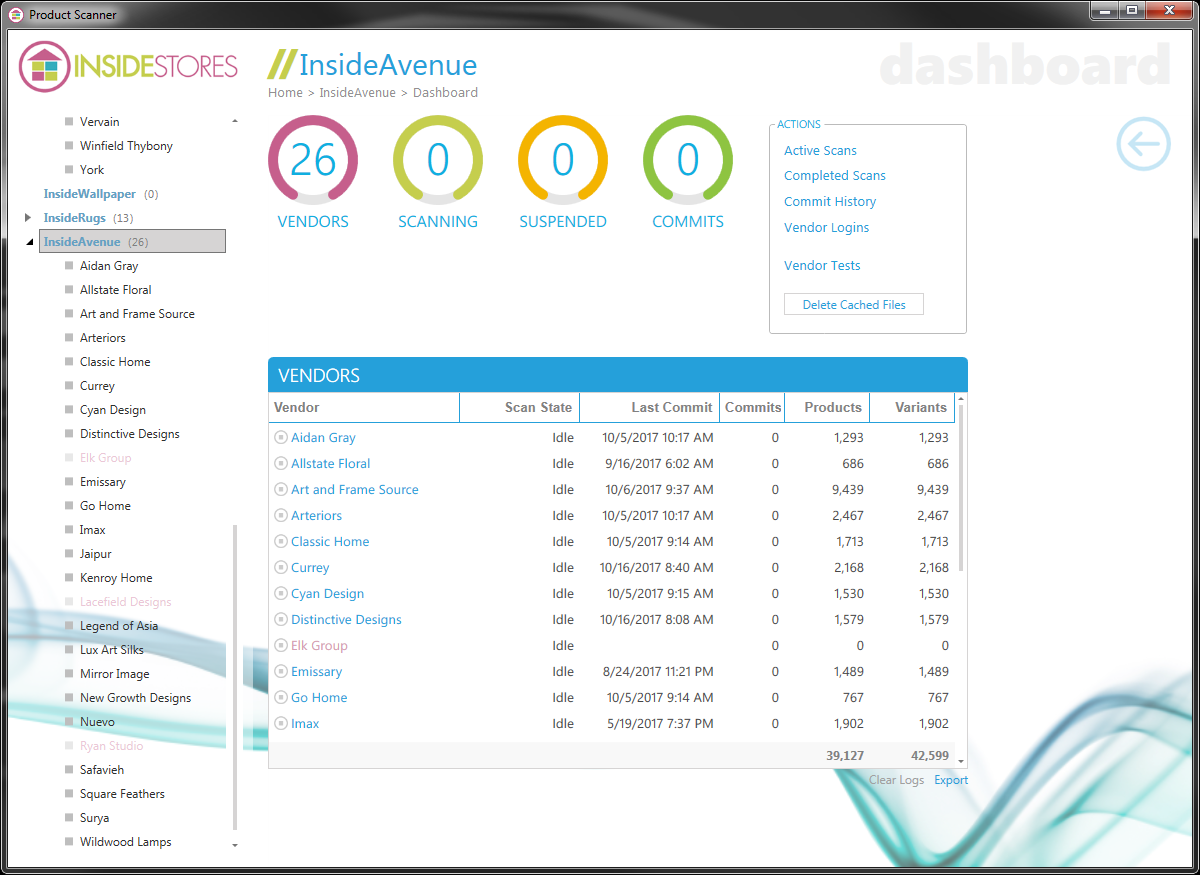Click the Scanning ring gauge
Screen dimensions: 1200x875
438,160
